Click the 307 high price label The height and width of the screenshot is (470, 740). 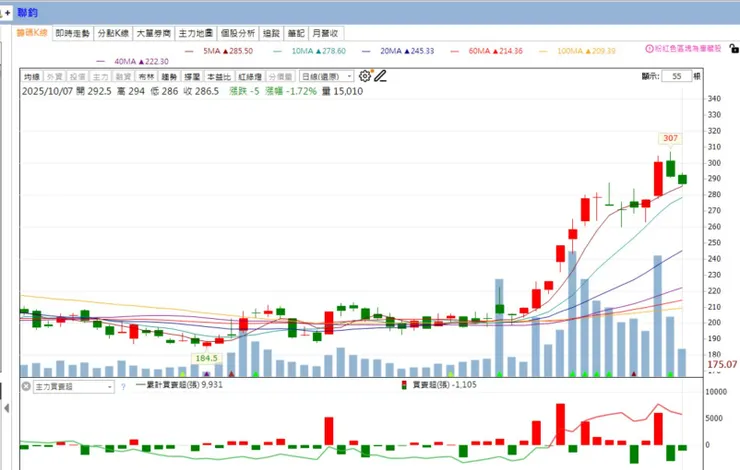670,138
